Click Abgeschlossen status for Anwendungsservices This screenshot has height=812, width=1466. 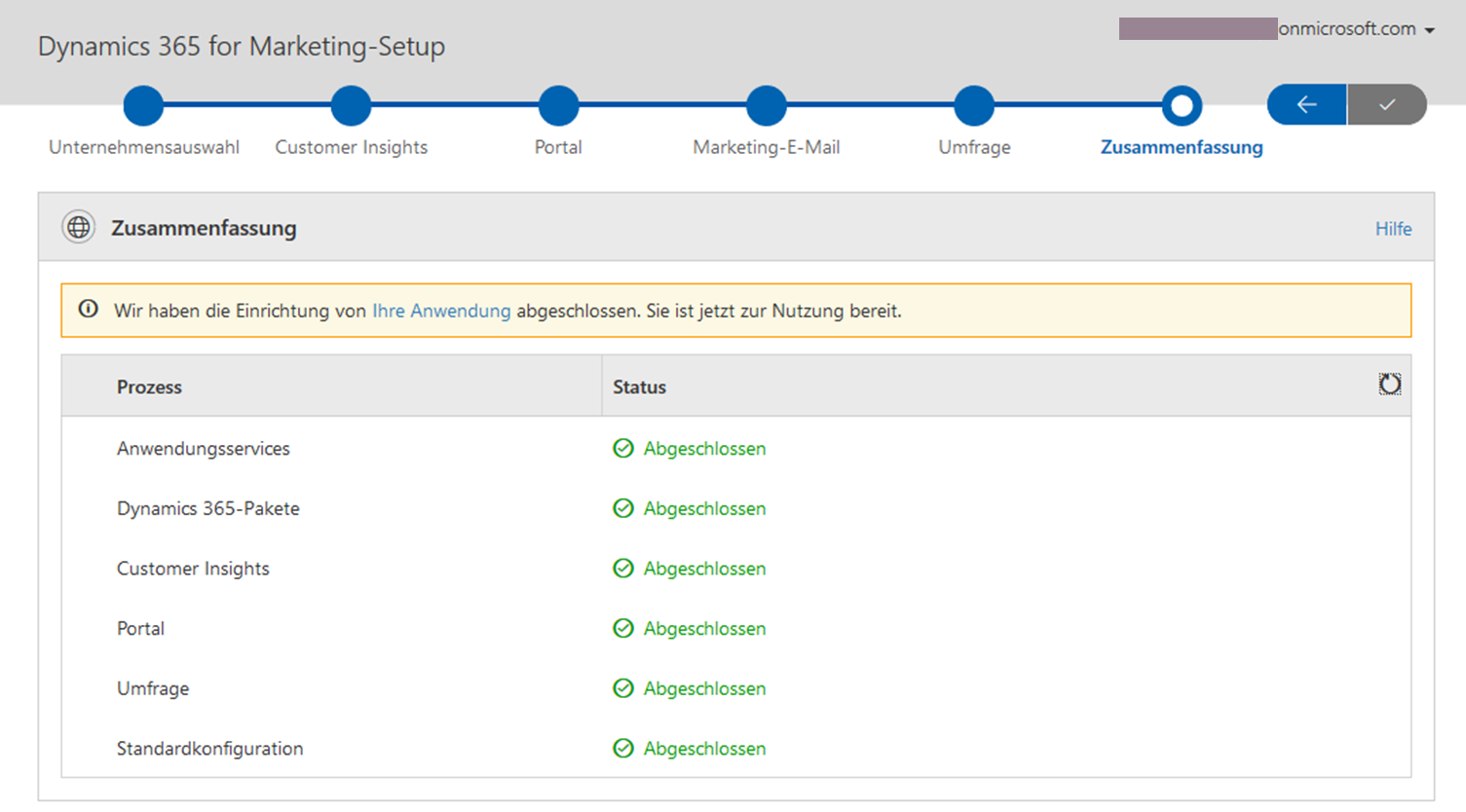click(704, 449)
